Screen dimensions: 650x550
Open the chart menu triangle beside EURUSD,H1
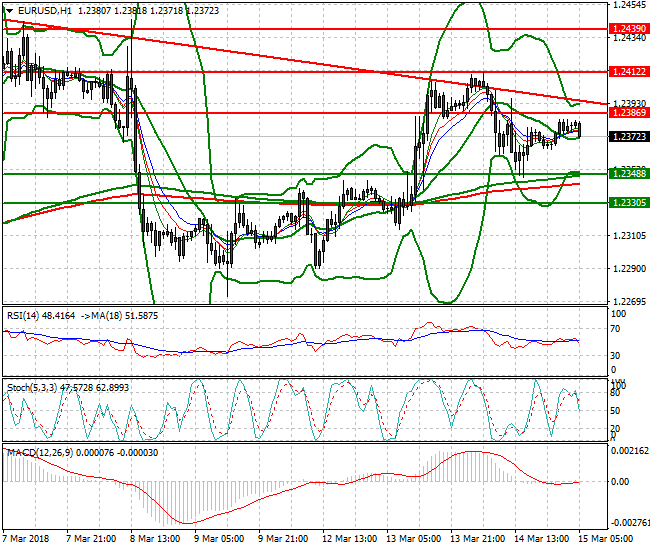point(9,11)
